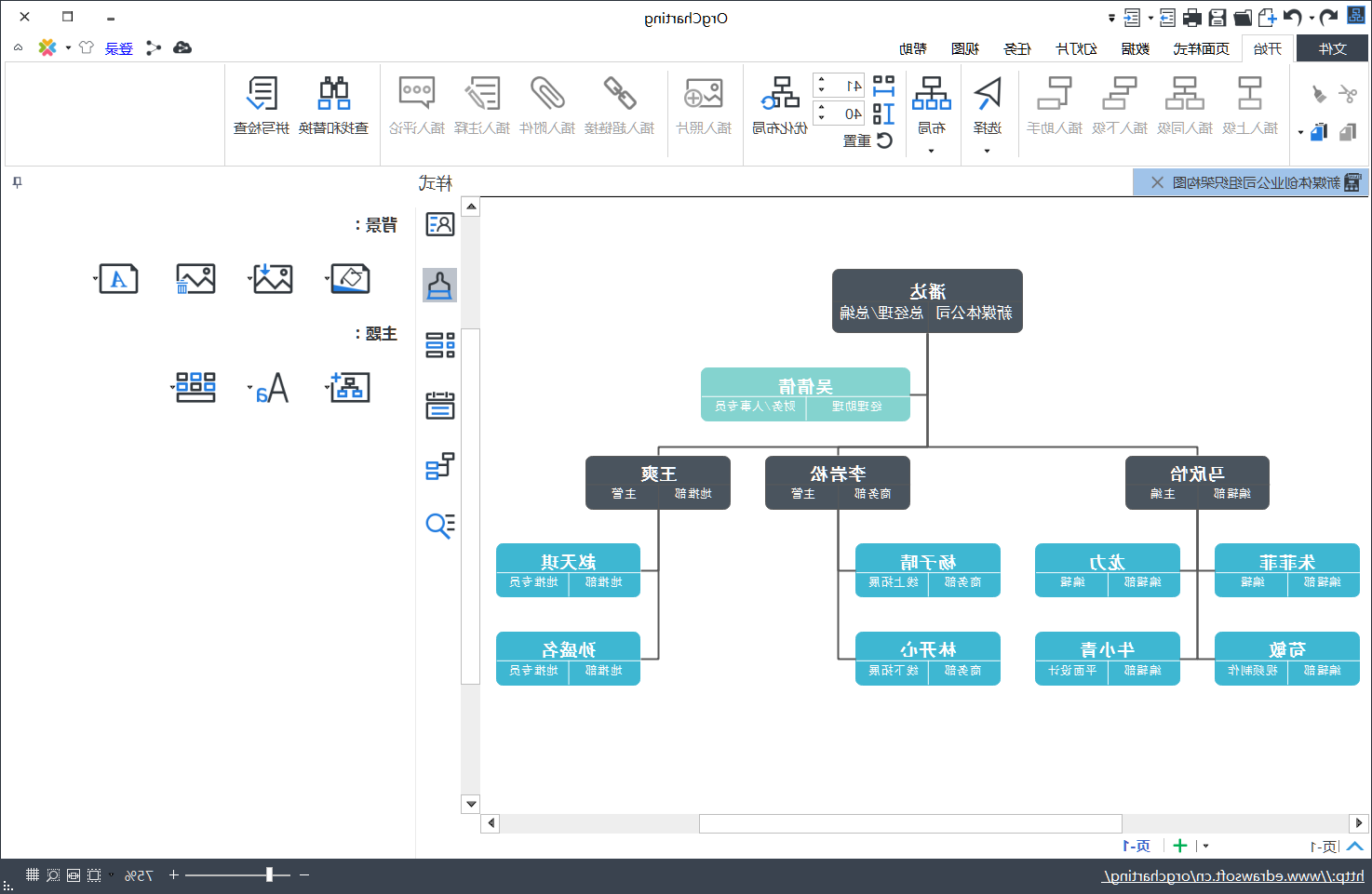
Task: Click the background fill color bucket icon
Action: click(351, 278)
